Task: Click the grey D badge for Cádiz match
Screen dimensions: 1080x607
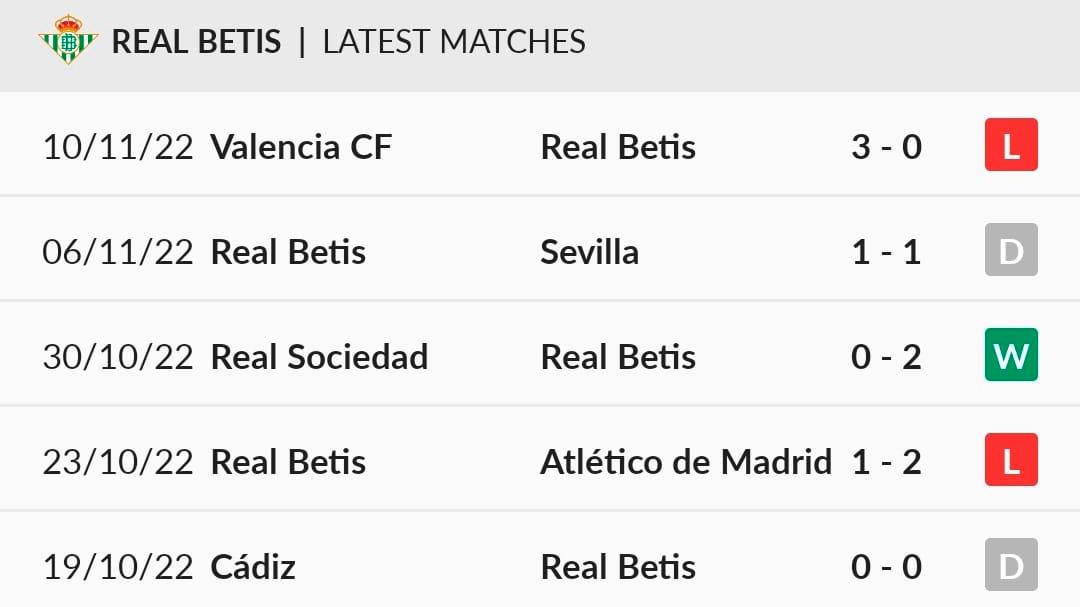Action: click(x=1011, y=565)
